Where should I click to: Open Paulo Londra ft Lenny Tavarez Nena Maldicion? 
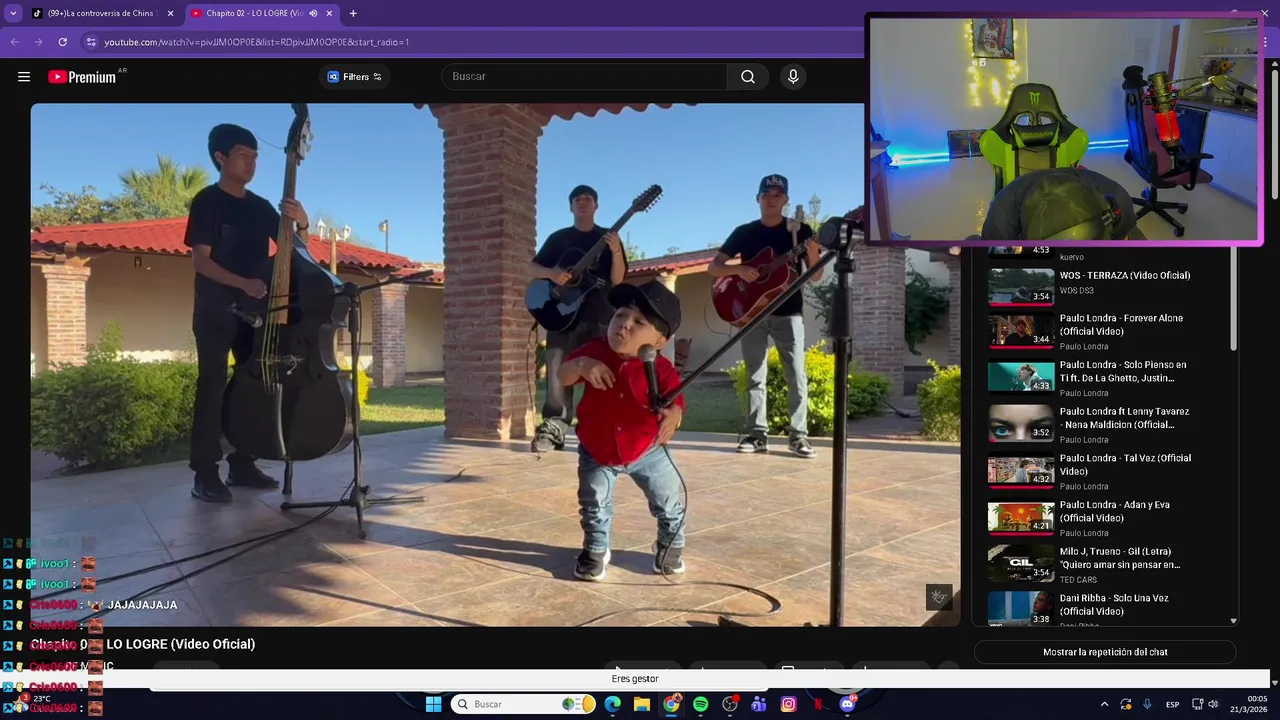[x=1124, y=418]
